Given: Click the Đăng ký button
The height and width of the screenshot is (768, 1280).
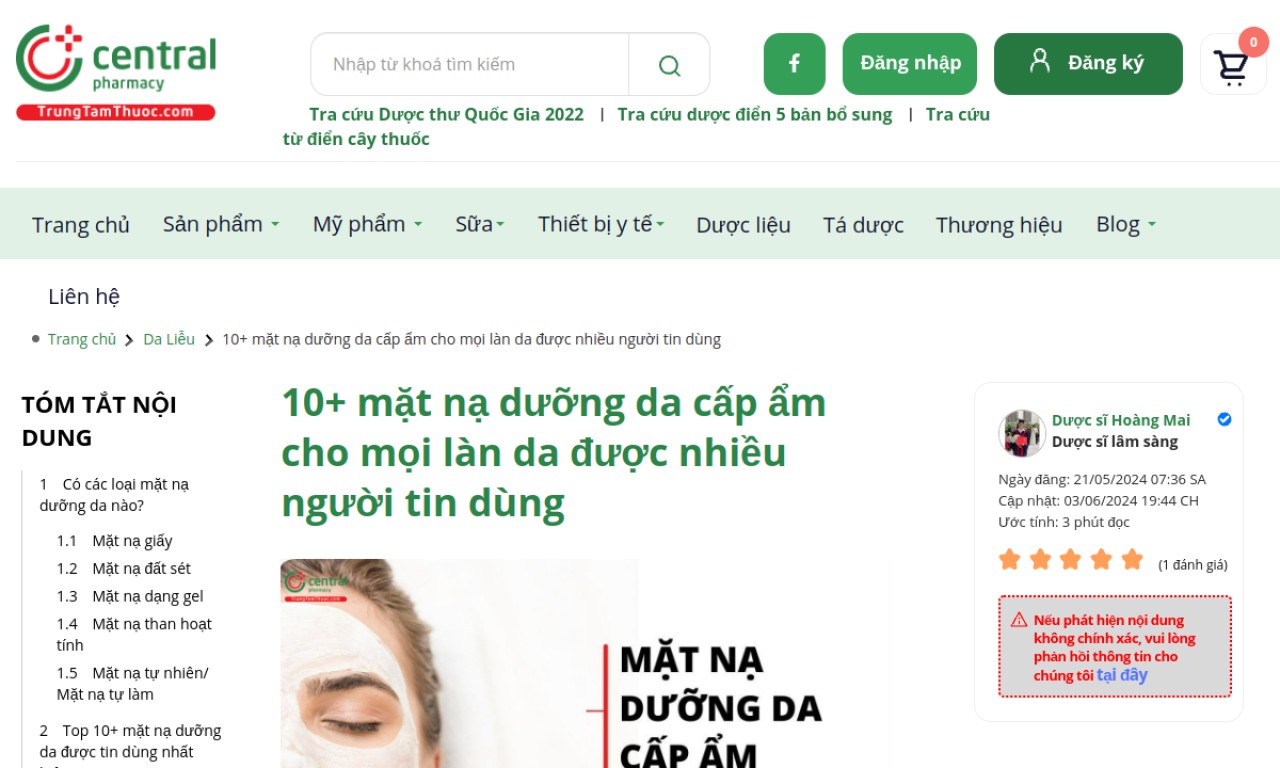Looking at the screenshot, I should click(x=1088, y=64).
